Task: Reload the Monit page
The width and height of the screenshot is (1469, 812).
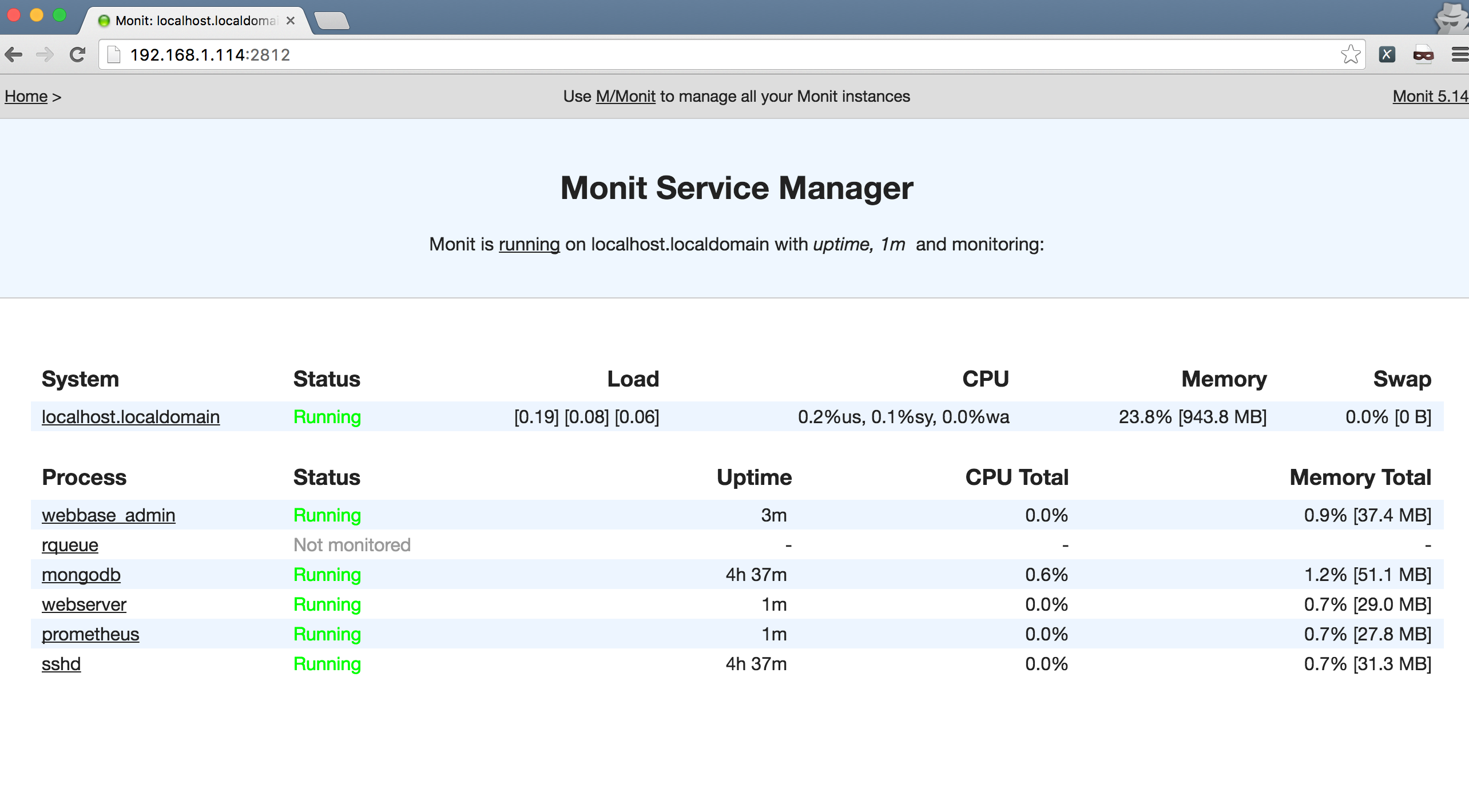Action: click(78, 55)
